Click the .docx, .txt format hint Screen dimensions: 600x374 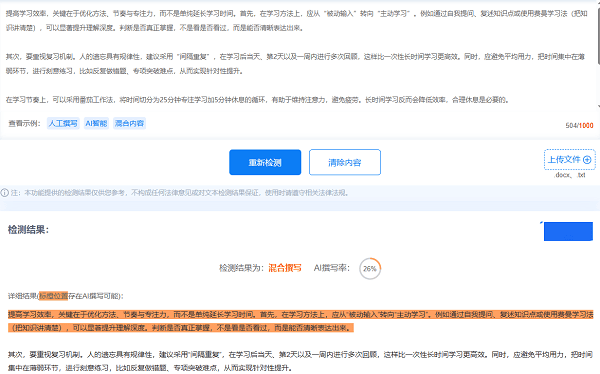tap(570, 175)
